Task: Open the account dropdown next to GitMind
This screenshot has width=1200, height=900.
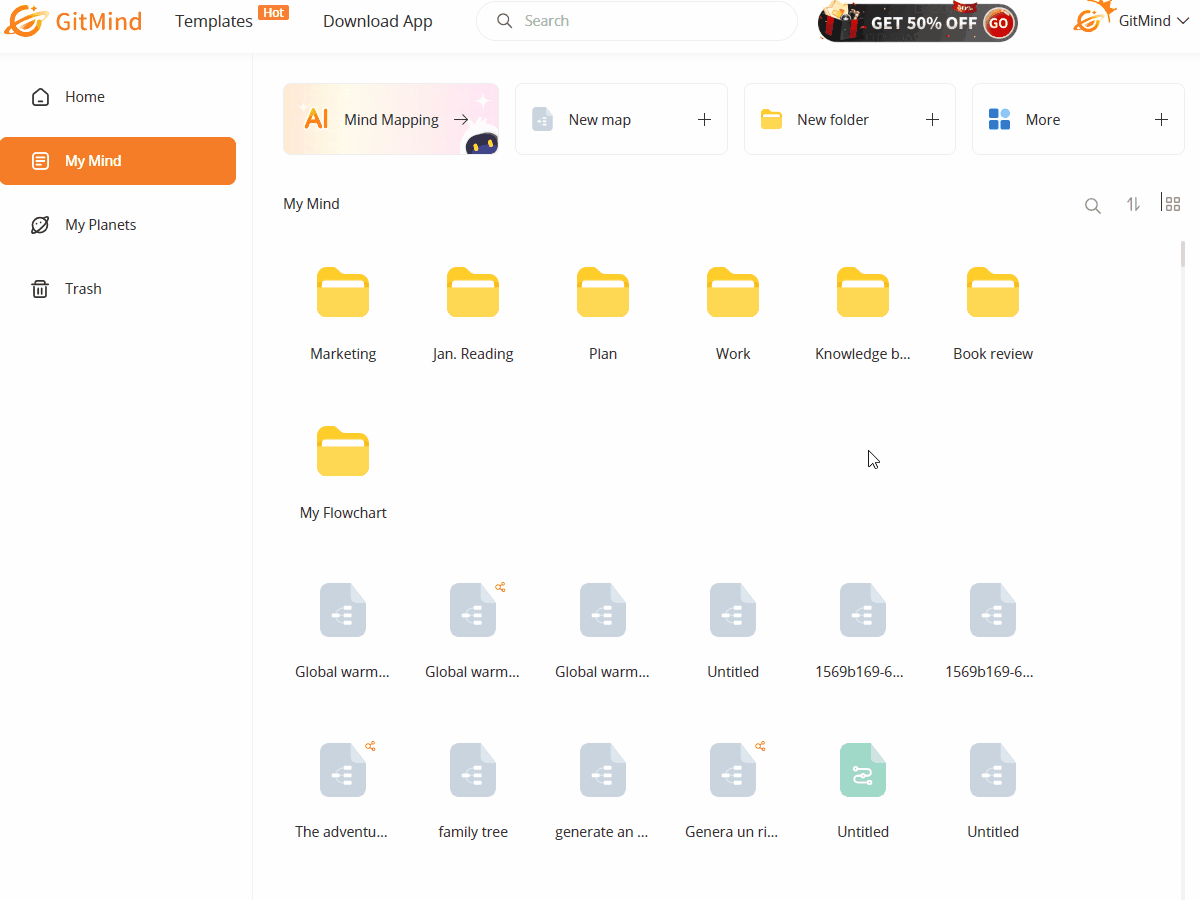Action: (1185, 19)
